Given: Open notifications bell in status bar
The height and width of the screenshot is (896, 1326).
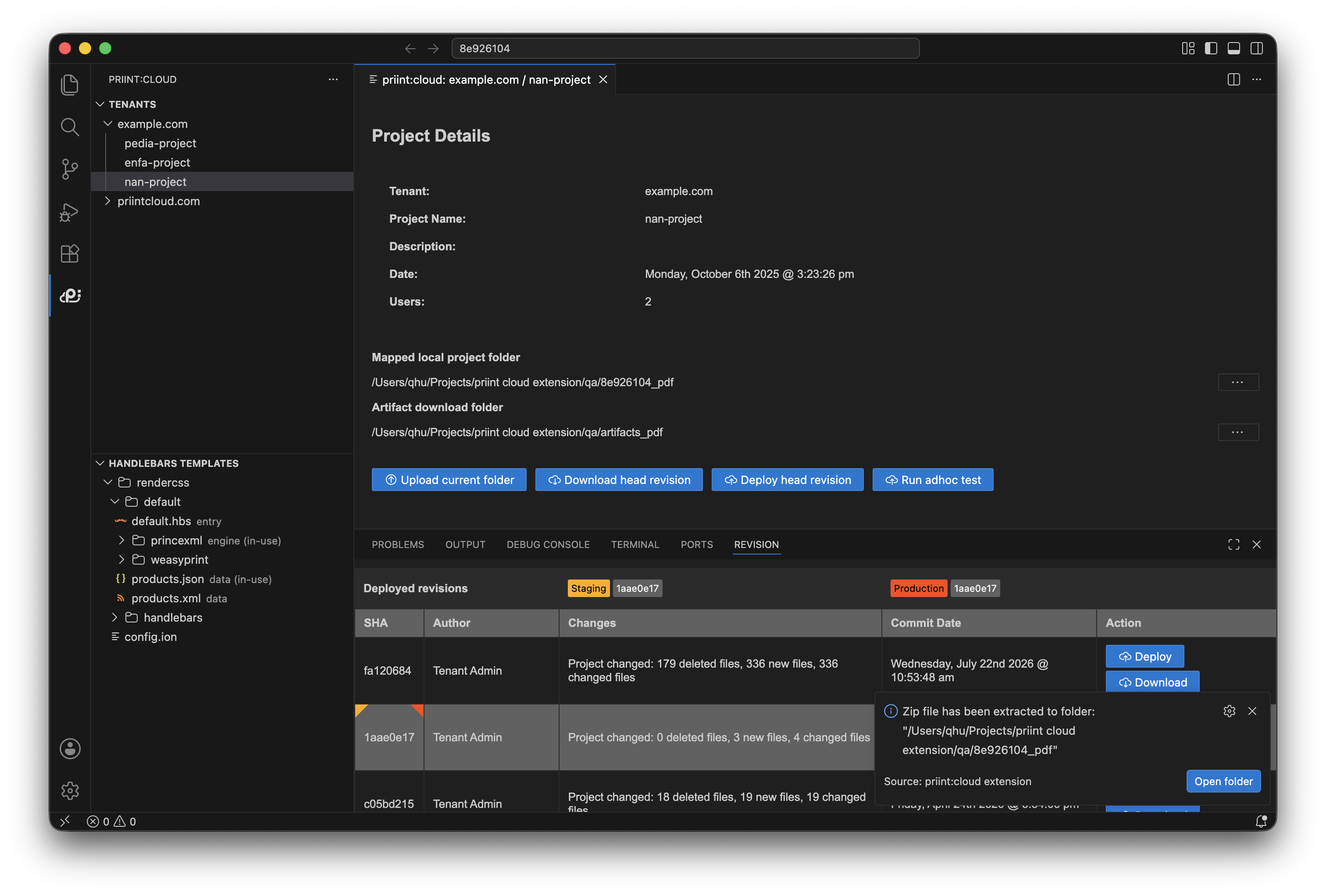Looking at the screenshot, I should [1261, 821].
